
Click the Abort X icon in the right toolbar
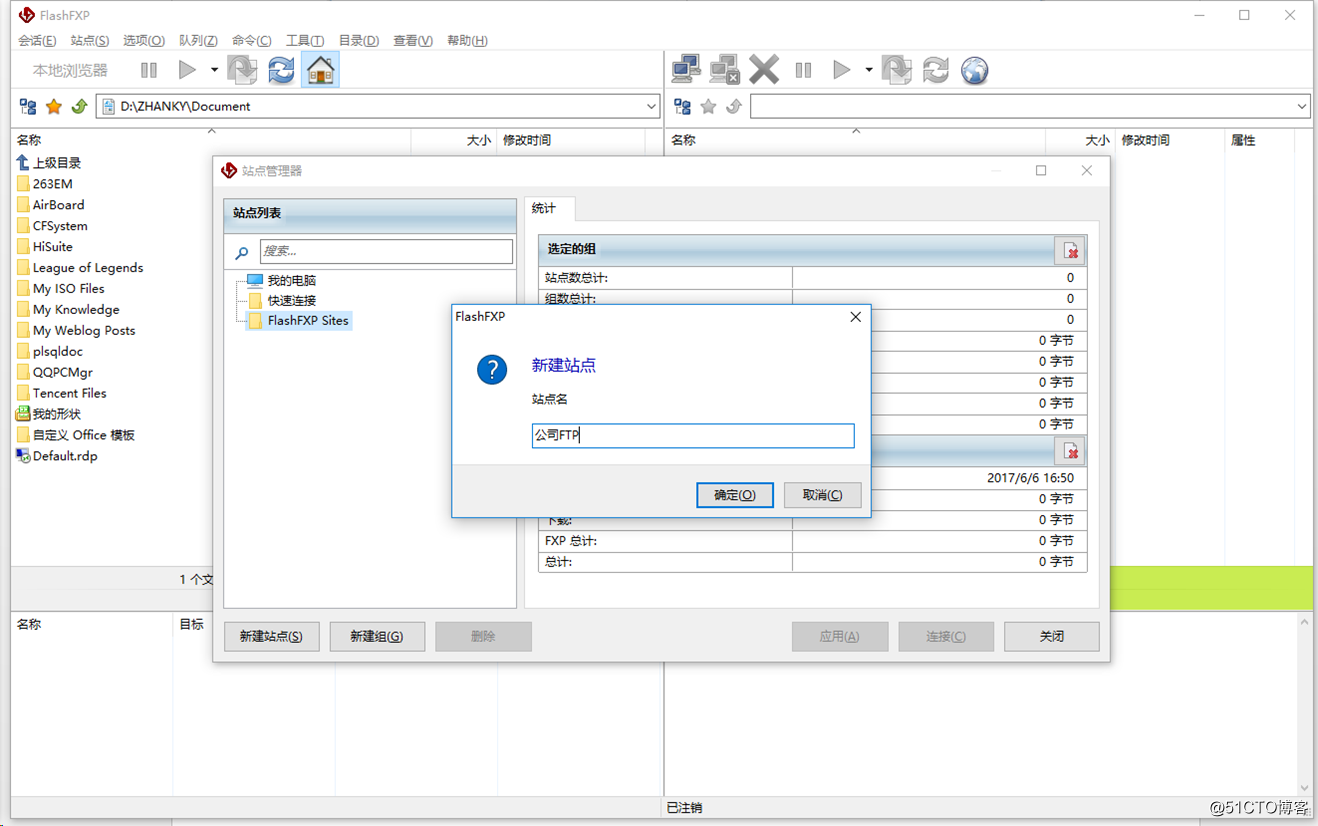pyautogui.click(x=764, y=70)
